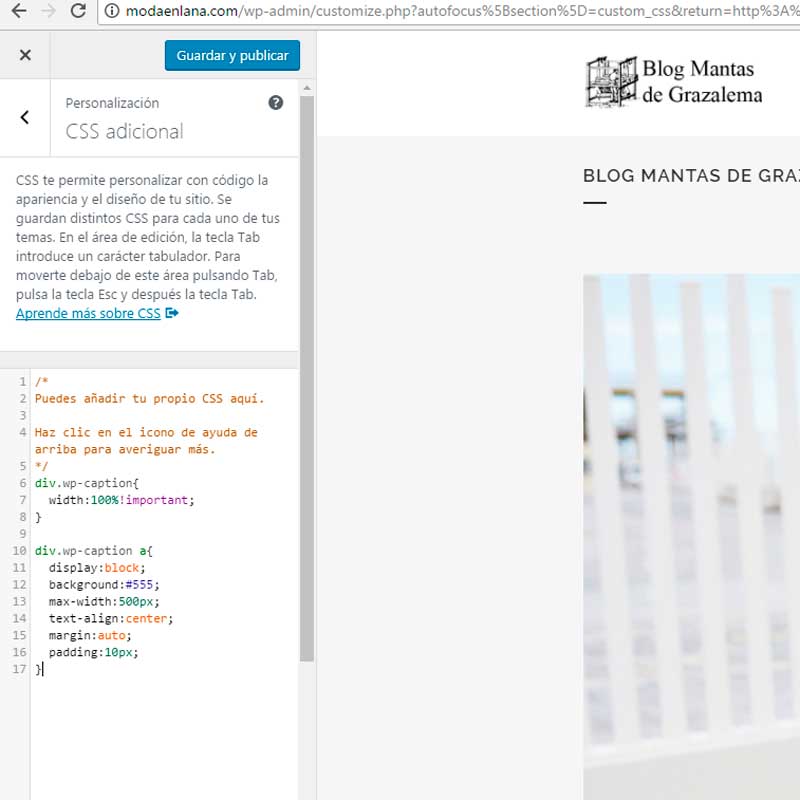The height and width of the screenshot is (800, 800).
Task: Reload the page with refresh icon
Action: click(x=78, y=11)
